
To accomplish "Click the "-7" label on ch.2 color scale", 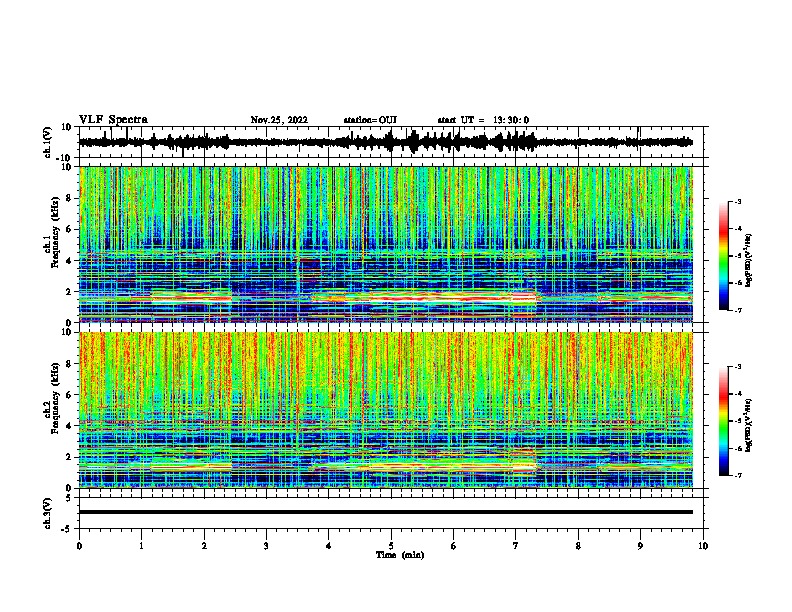I will (737, 476).
